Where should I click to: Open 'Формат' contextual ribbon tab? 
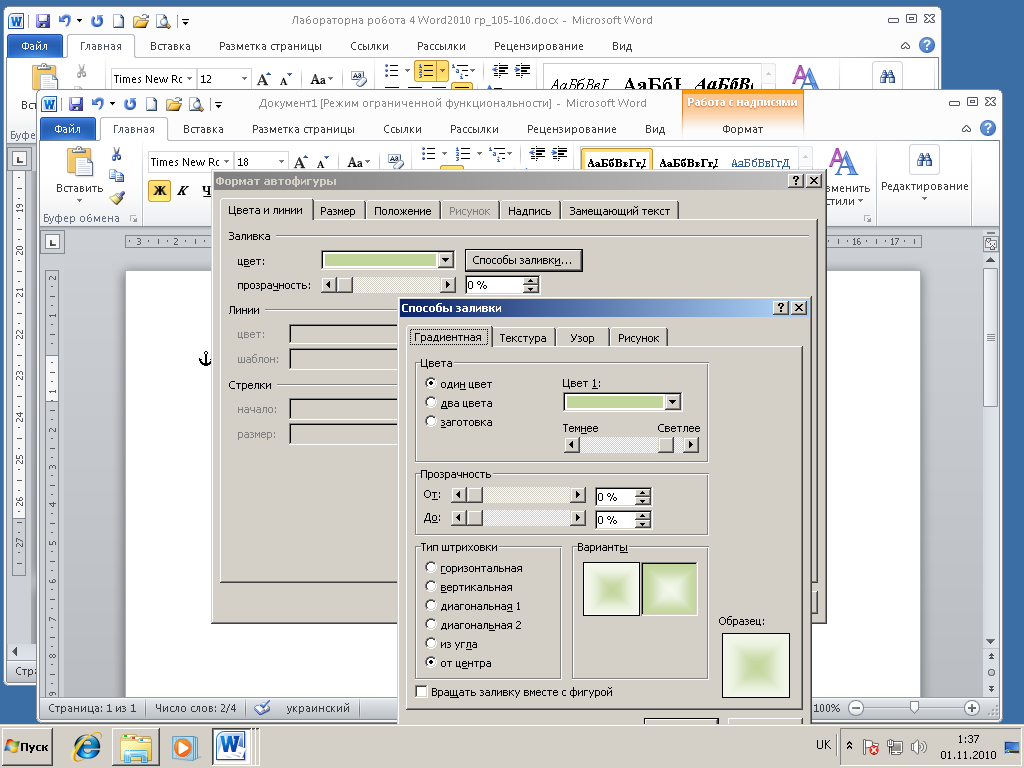tap(743, 129)
